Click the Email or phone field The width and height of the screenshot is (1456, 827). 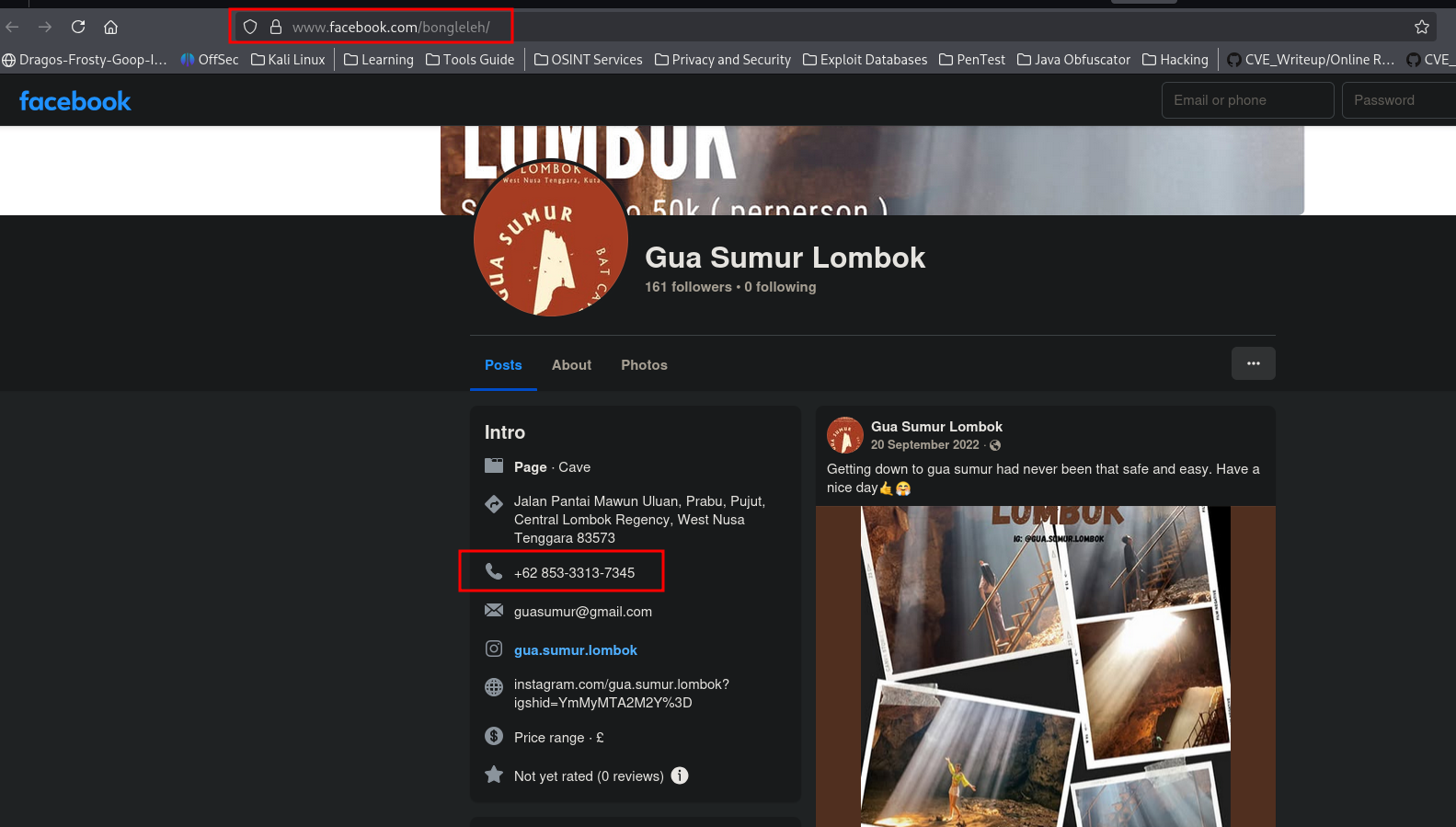point(1247,100)
